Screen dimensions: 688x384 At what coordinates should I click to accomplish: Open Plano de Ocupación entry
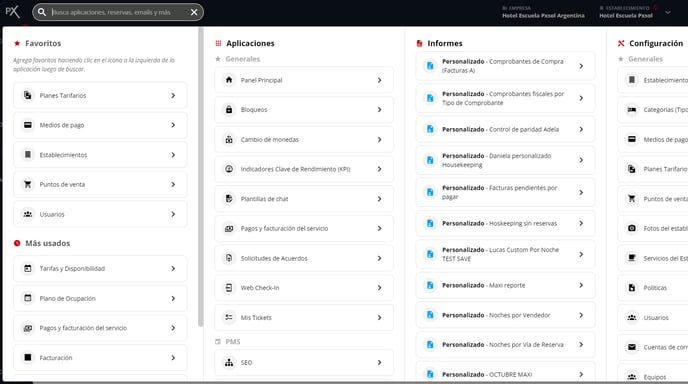pyautogui.click(x=100, y=298)
